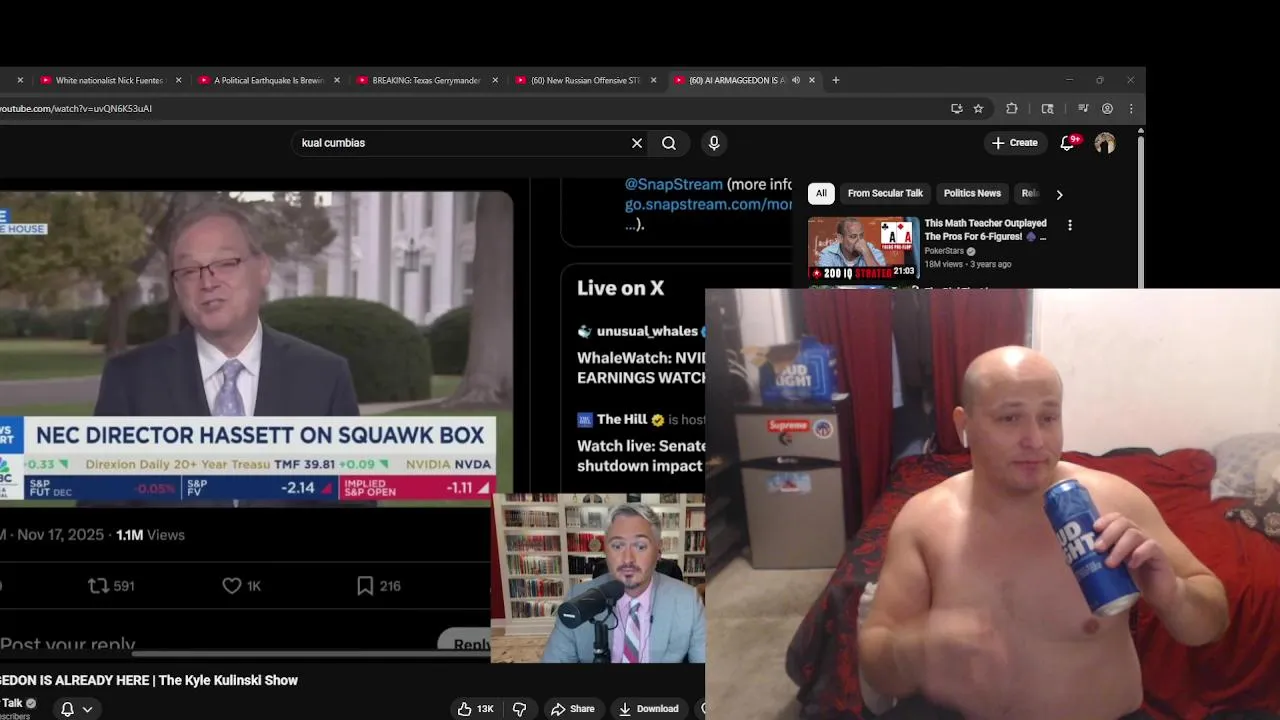The width and height of the screenshot is (1280, 720).
Task: Open the Chrome three-dot menu
Action: (x=1131, y=108)
